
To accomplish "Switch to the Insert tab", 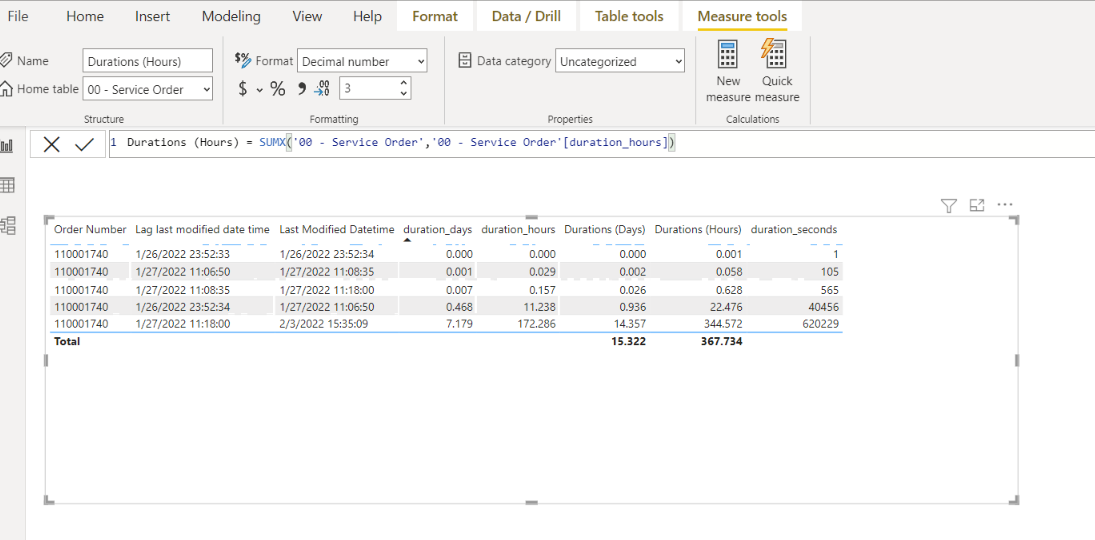I will coord(152,16).
